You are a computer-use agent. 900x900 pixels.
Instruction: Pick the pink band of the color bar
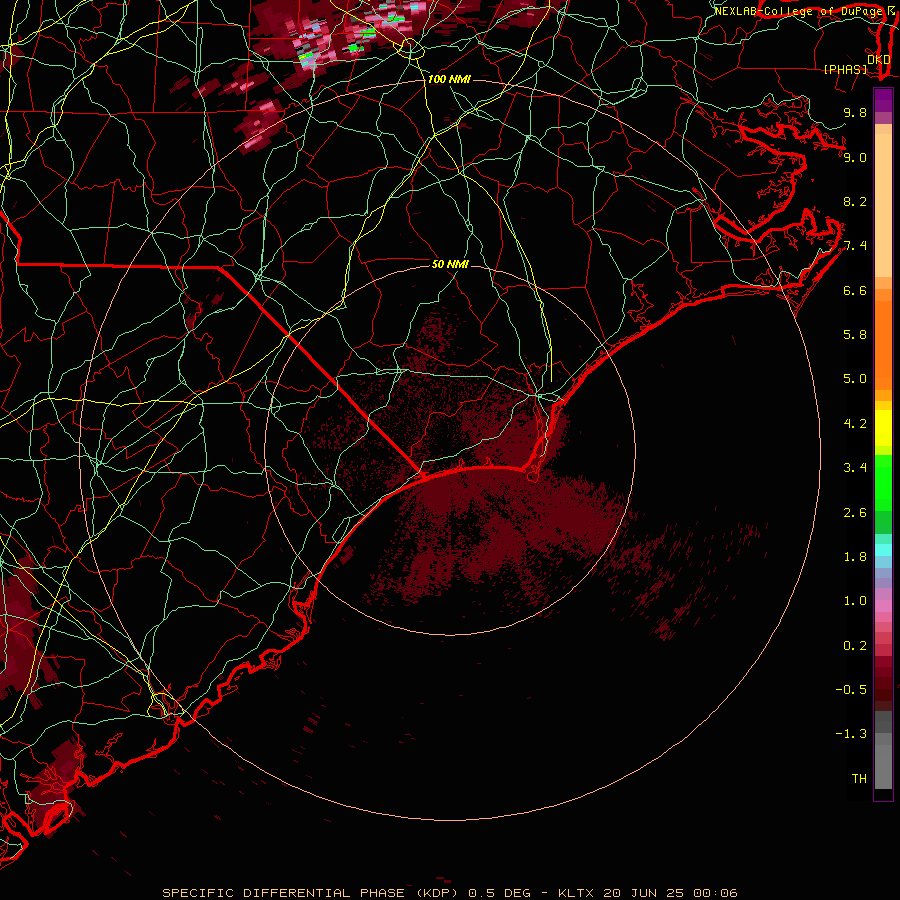883,606
